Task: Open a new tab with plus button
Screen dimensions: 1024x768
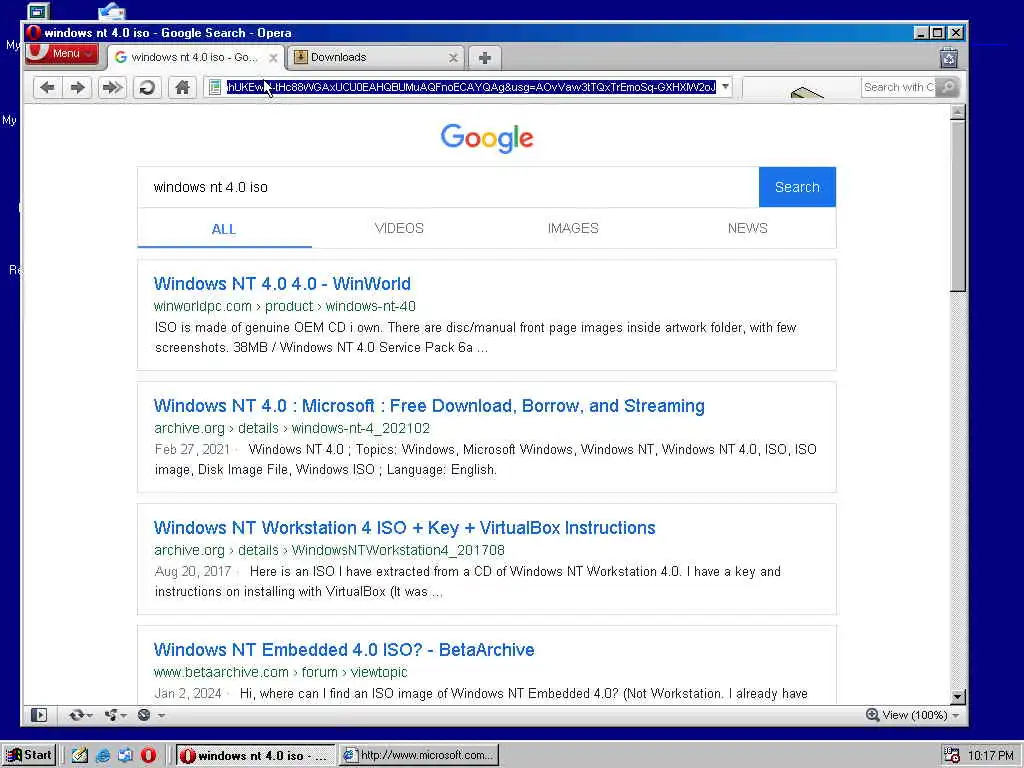Action: (x=485, y=58)
